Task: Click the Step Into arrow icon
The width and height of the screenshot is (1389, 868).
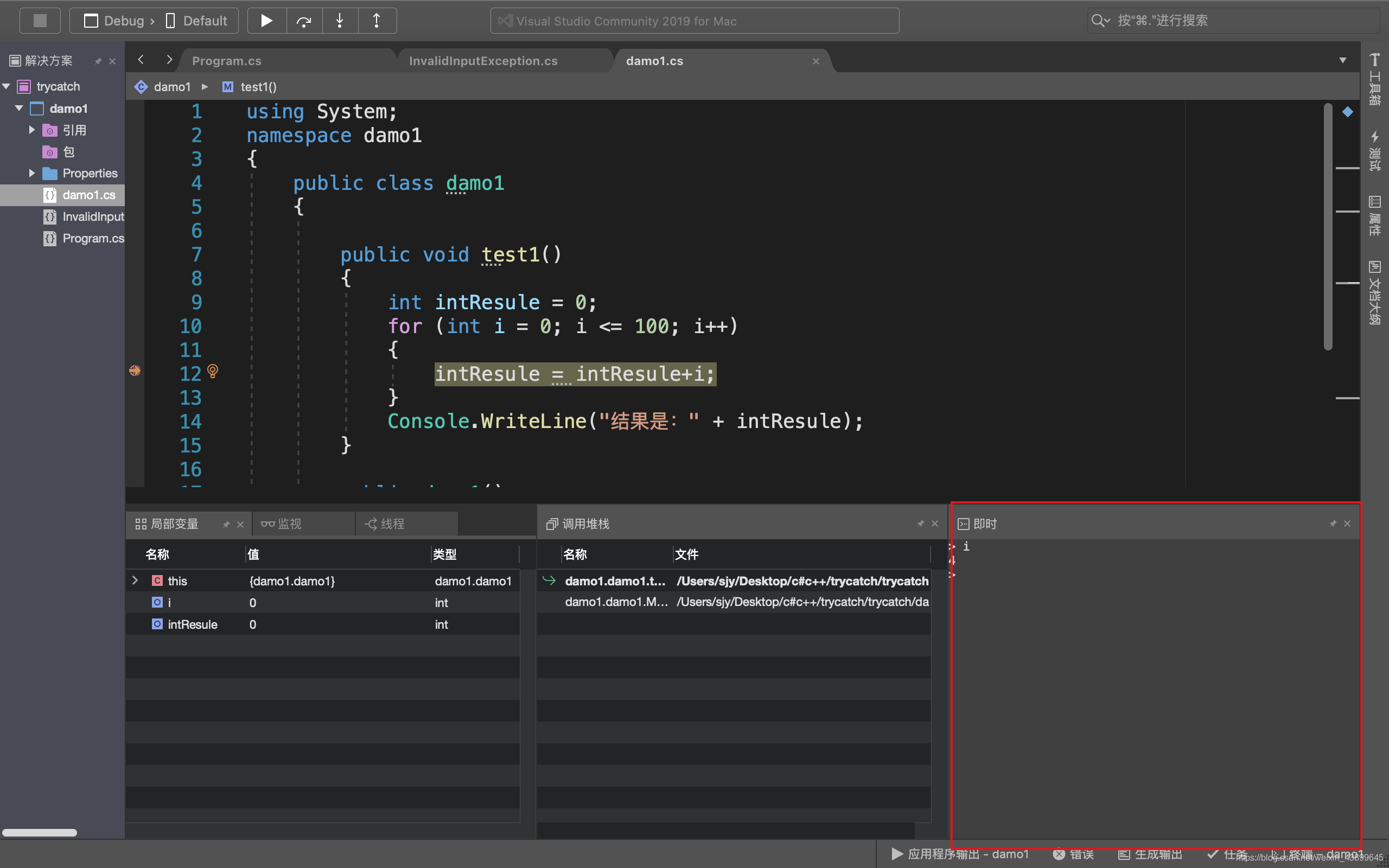Action: (340, 21)
